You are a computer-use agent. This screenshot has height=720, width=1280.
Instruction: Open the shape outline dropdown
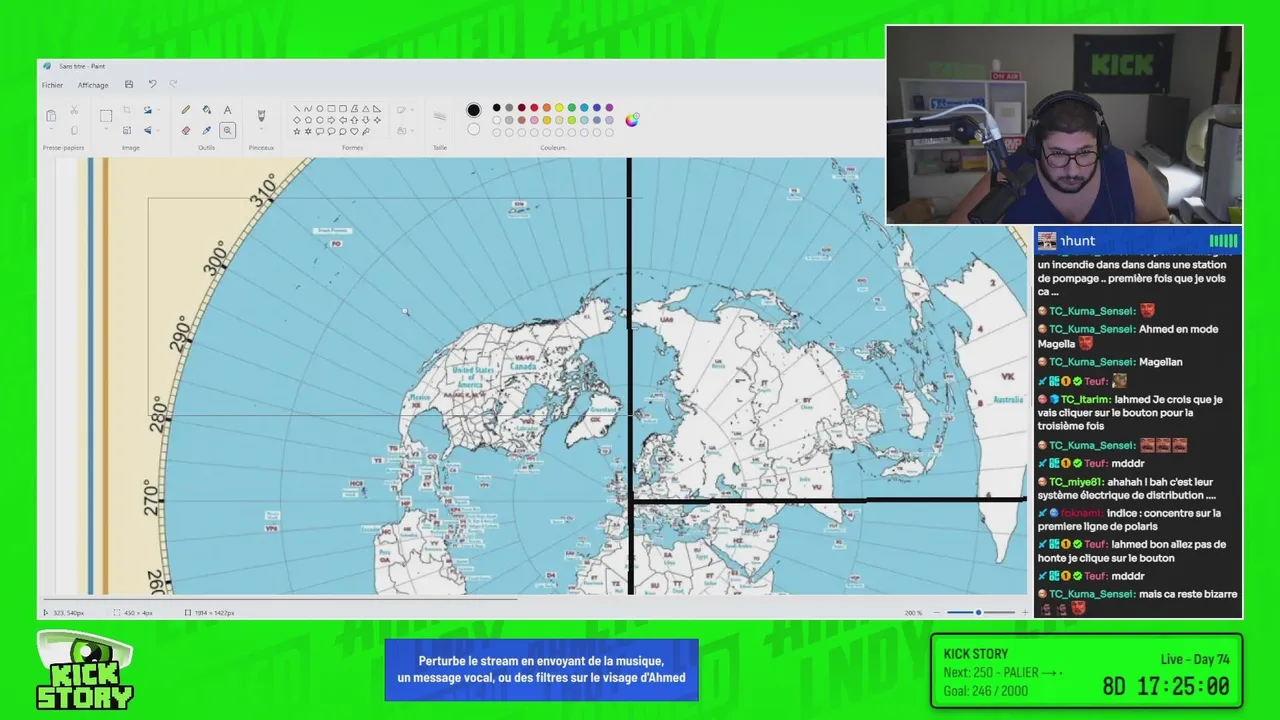404,110
